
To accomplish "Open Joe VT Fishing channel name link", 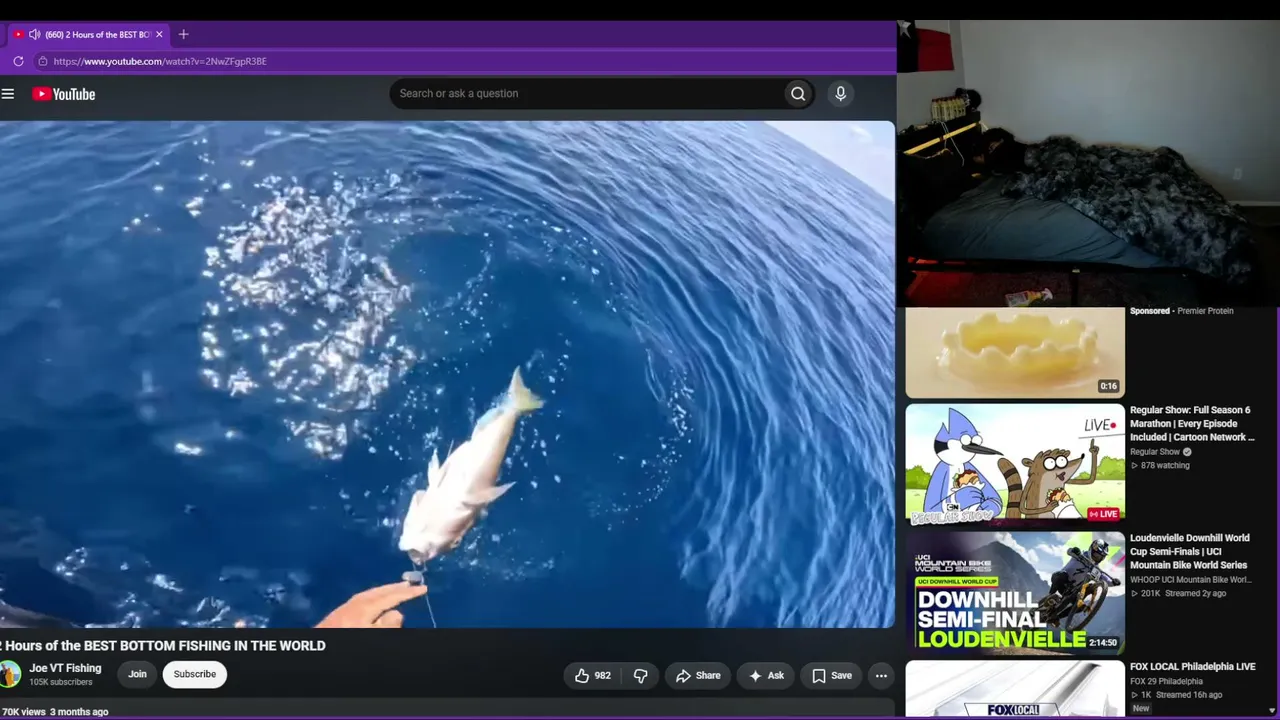I will [65, 668].
